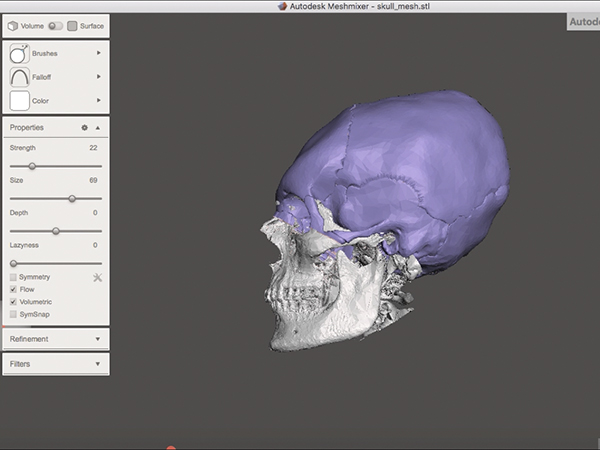Open the Brushes flyout arrow
Screen dimensions: 600x450
coord(98,53)
